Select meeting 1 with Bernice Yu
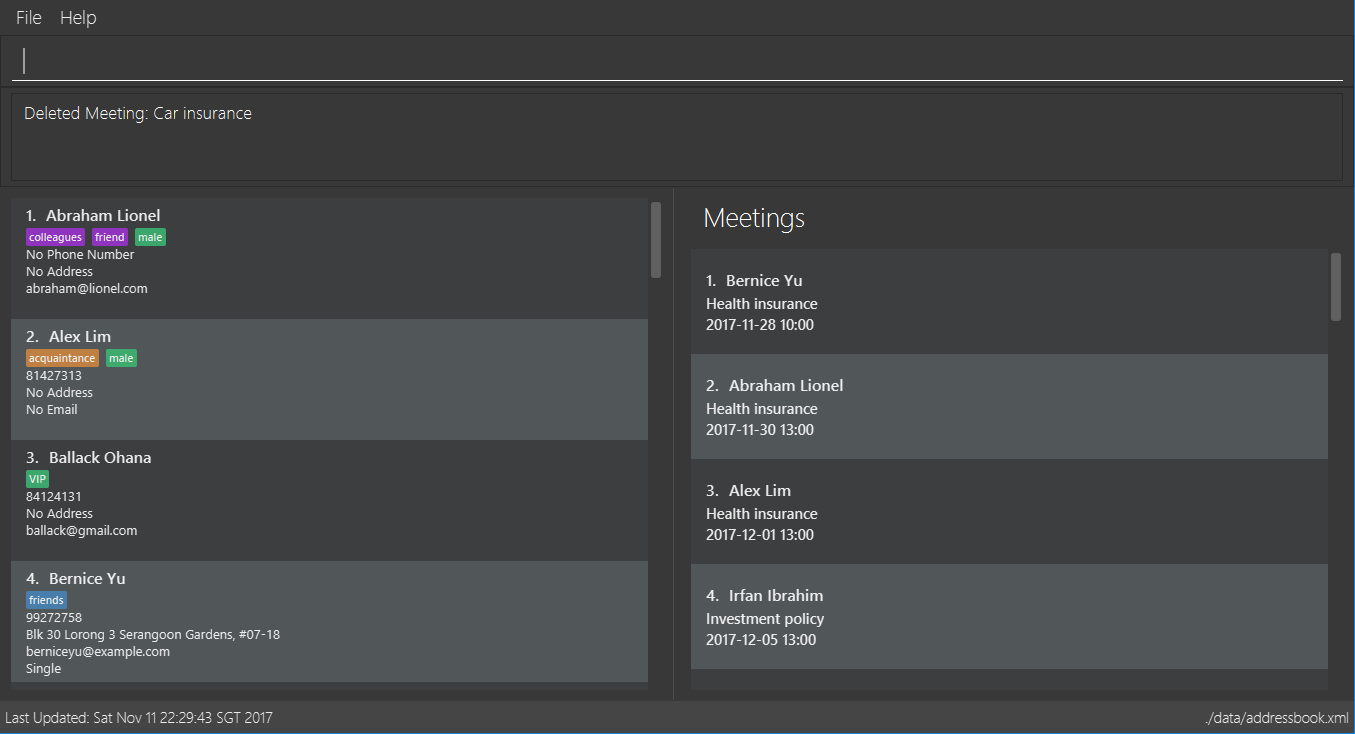 pos(1009,302)
